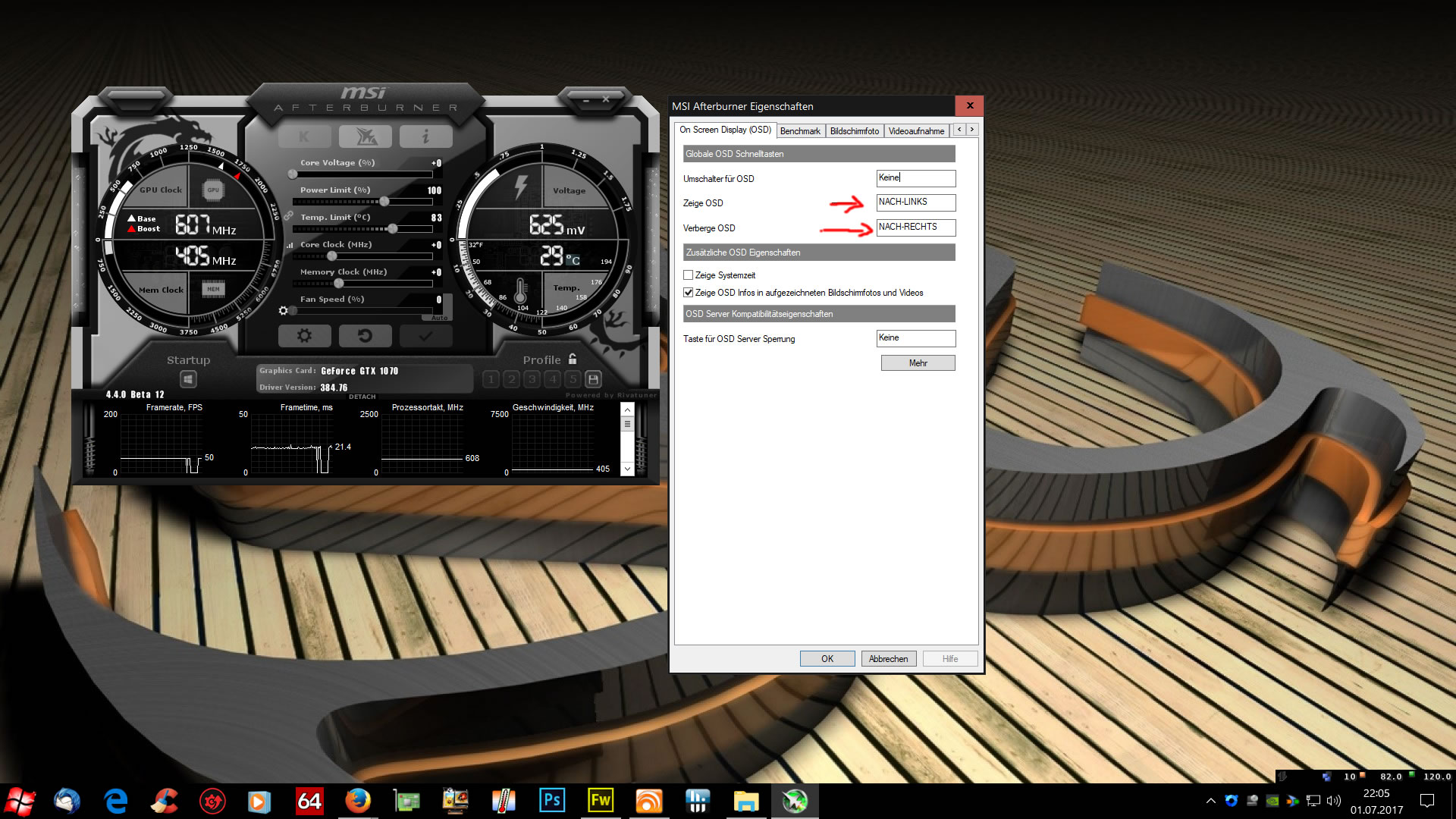Toggle the Windows startup button
This screenshot has height=819, width=1456.
(188, 379)
